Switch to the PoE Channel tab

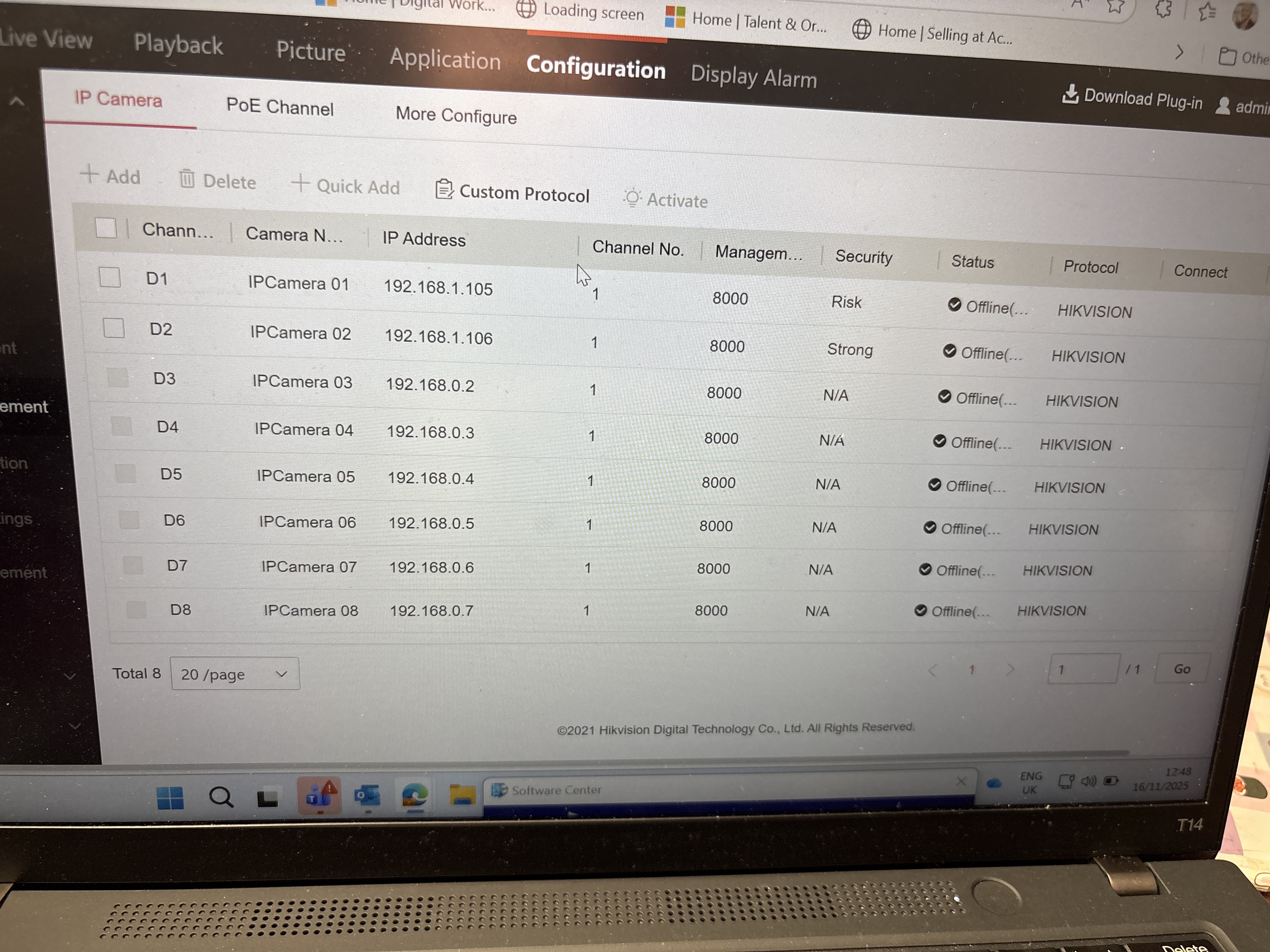click(280, 107)
